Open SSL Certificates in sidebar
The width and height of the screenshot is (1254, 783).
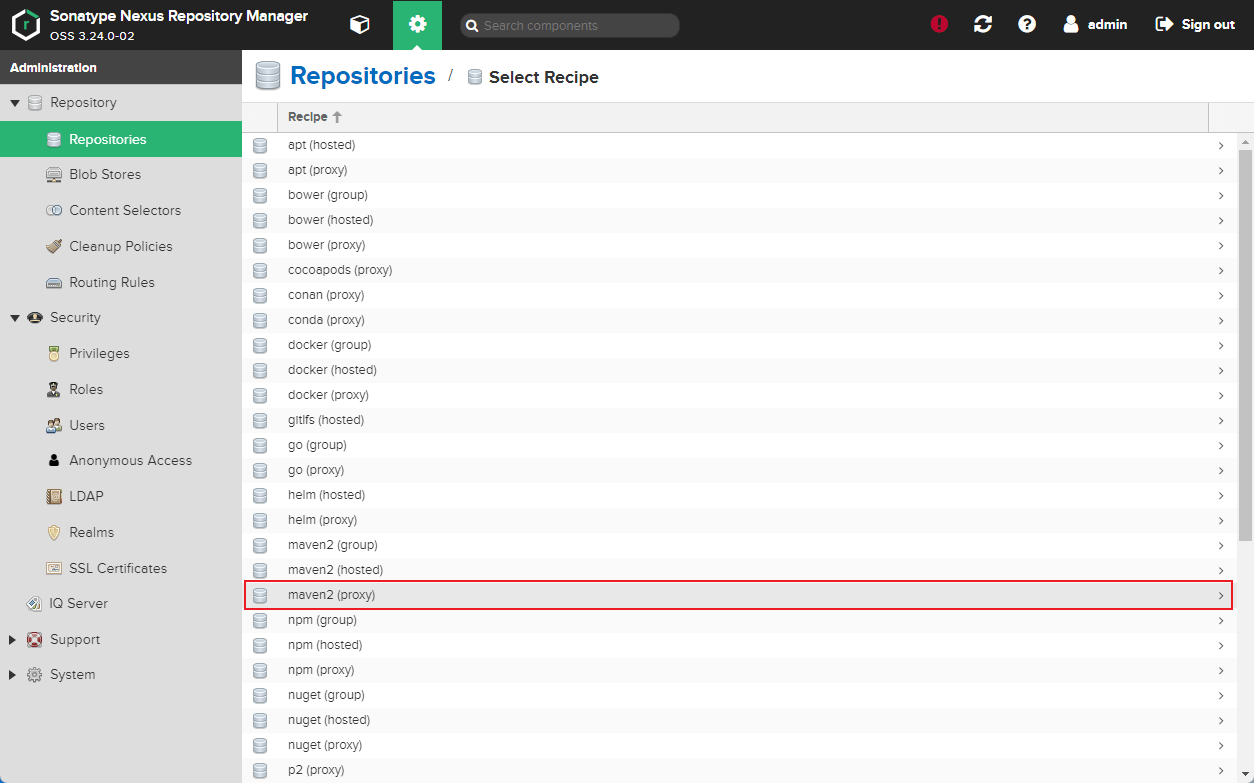pyautogui.click(x=121, y=568)
